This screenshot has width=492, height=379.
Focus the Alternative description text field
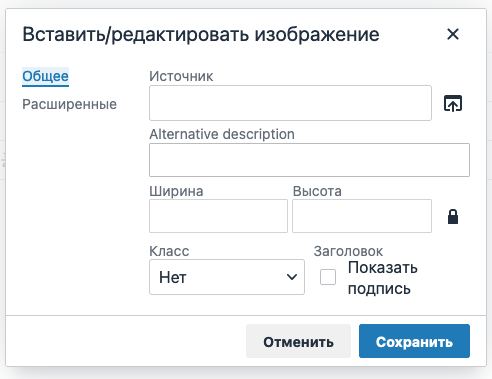click(309, 160)
